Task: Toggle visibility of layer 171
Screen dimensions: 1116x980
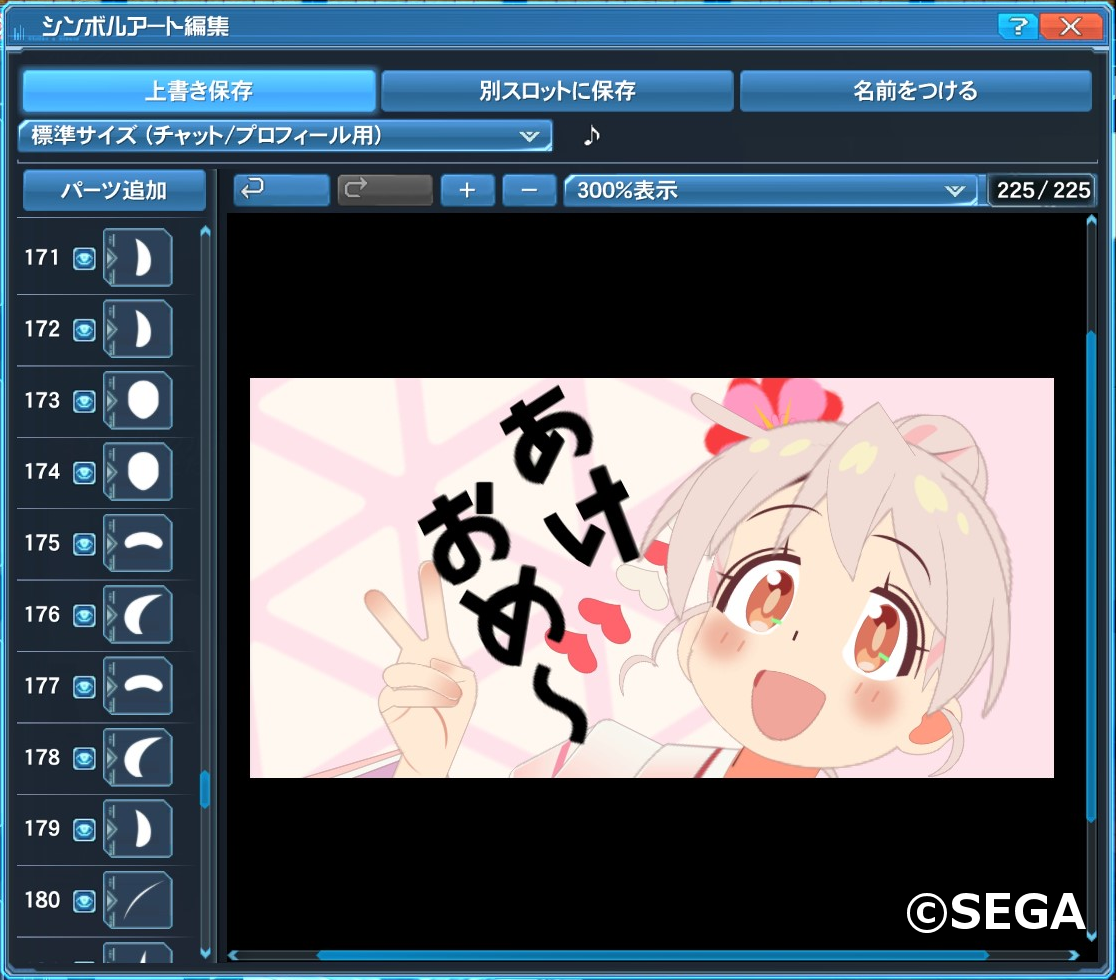Action: pyautogui.click(x=84, y=258)
